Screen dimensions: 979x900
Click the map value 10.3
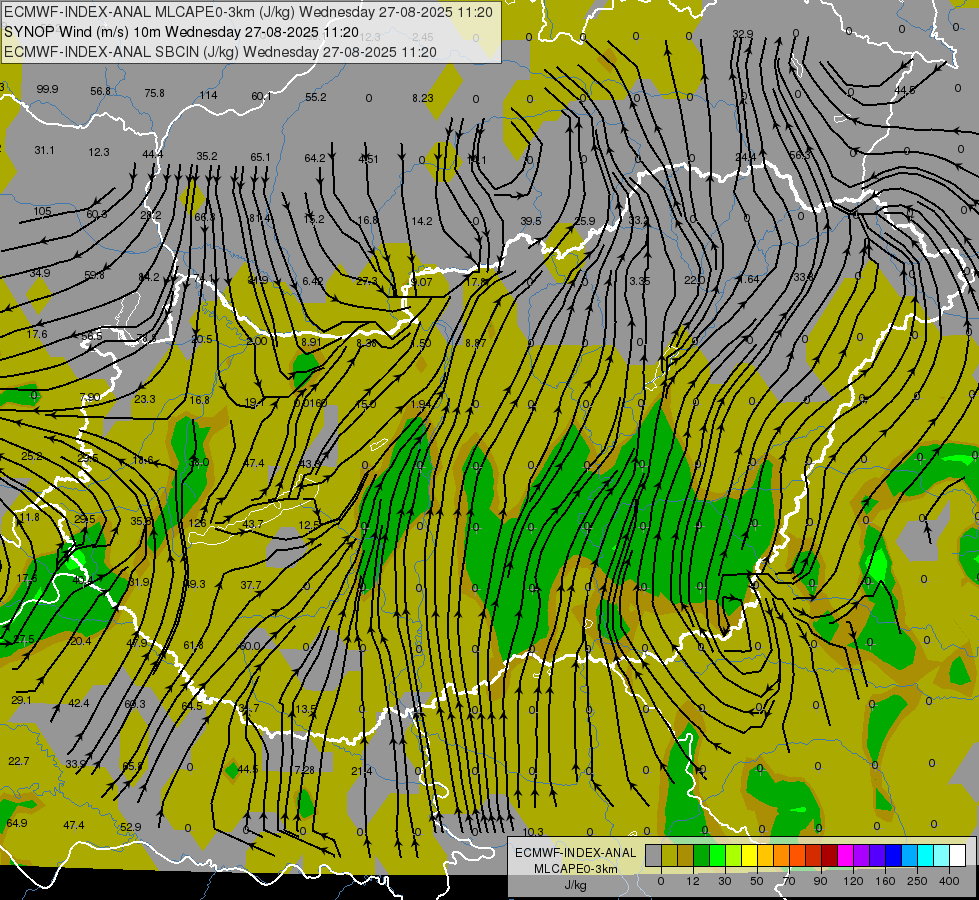(533, 832)
